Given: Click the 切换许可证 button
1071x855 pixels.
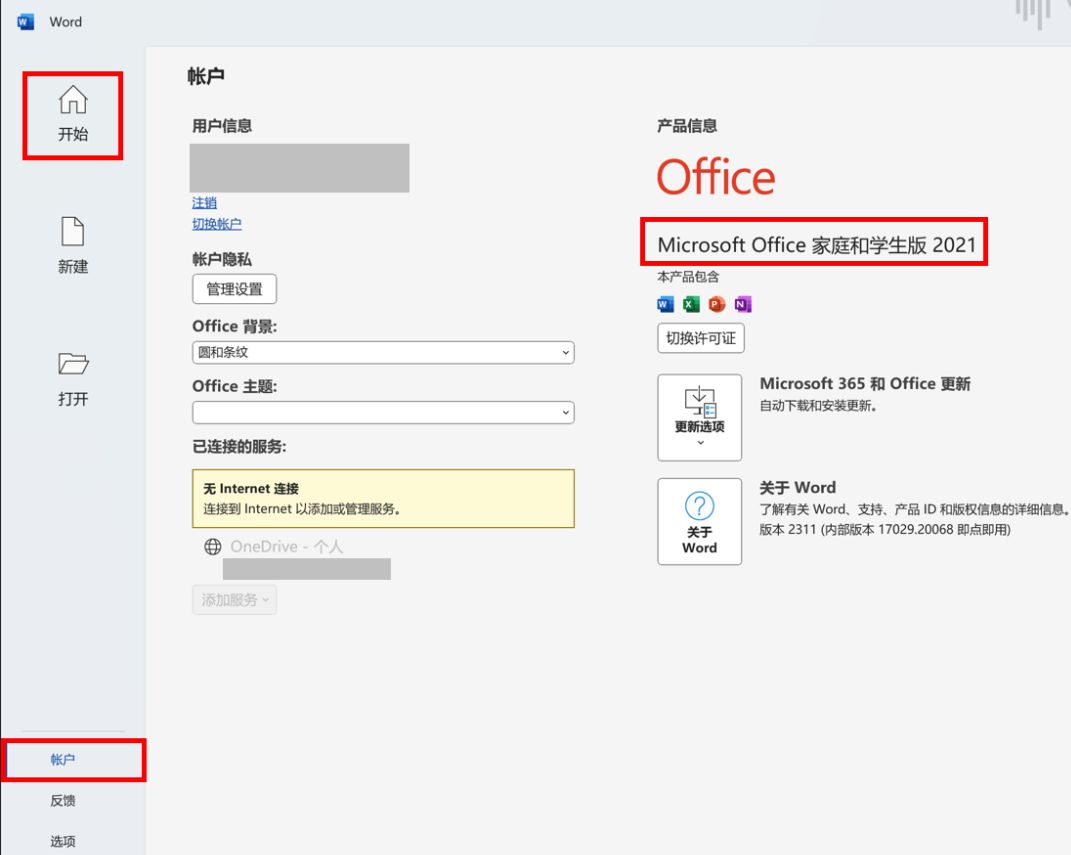Looking at the screenshot, I should (x=701, y=338).
